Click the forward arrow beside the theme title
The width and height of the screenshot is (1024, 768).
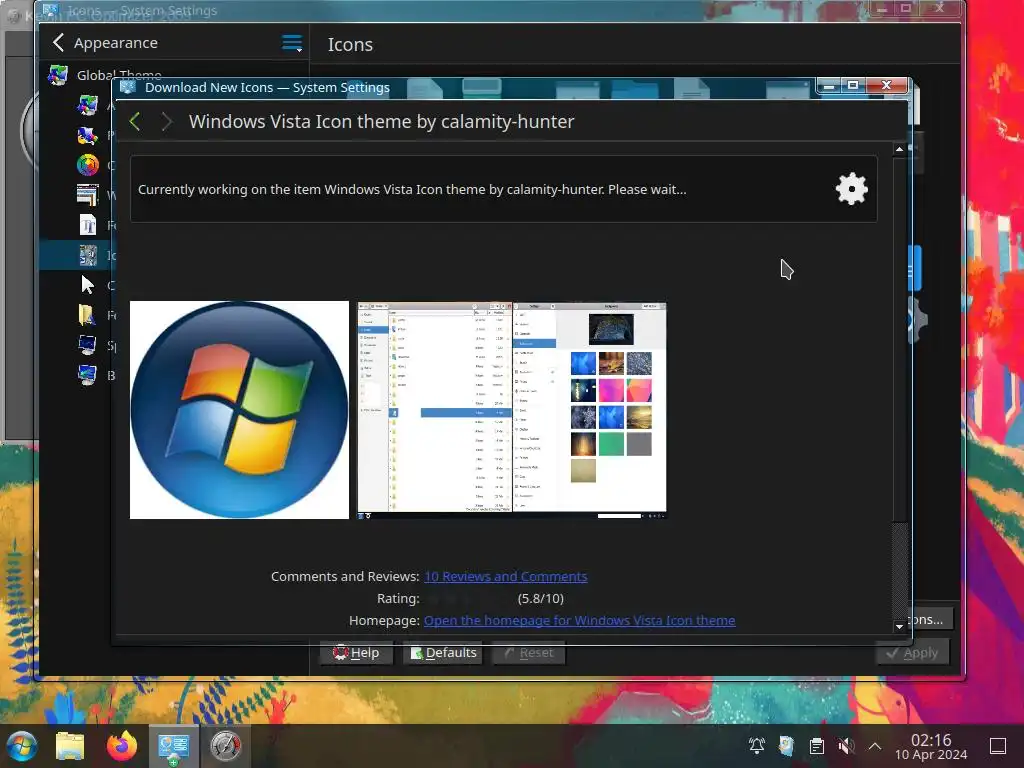[x=167, y=121]
